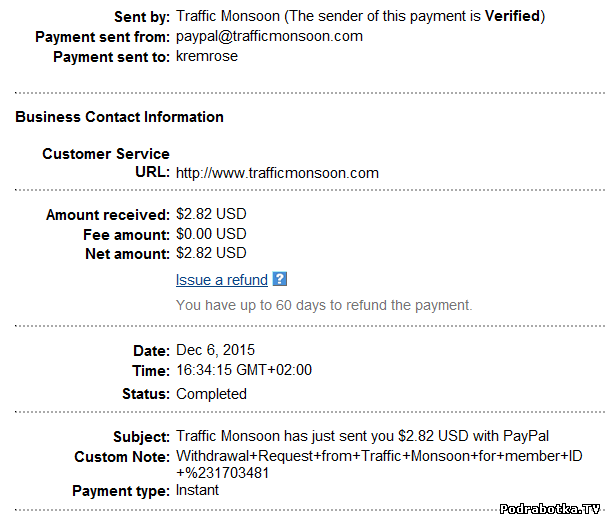
Task: Click the Traffic Monsoon sender name
Action: click(228, 16)
